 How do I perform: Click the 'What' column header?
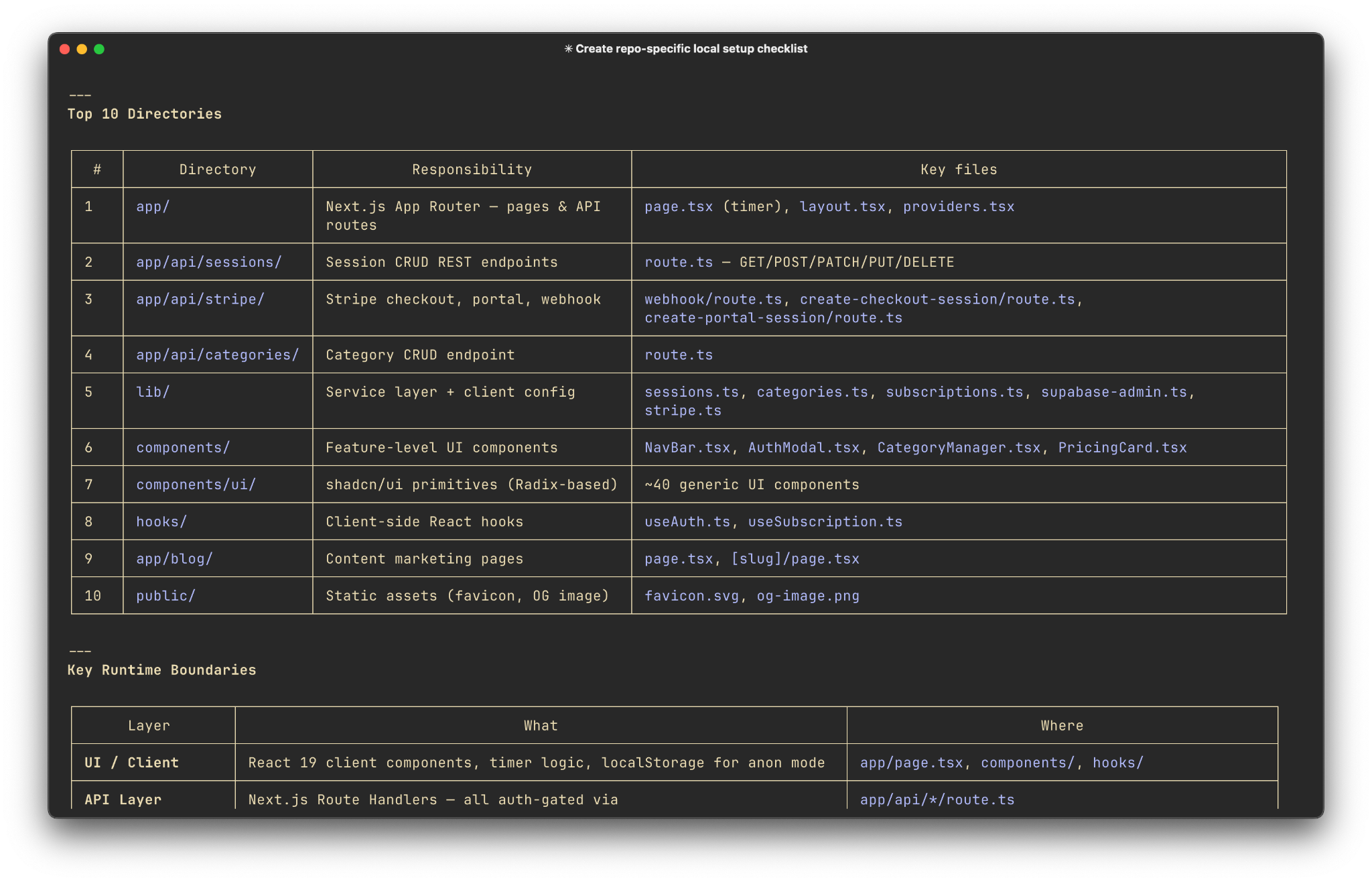pyautogui.click(x=541, y=725)
